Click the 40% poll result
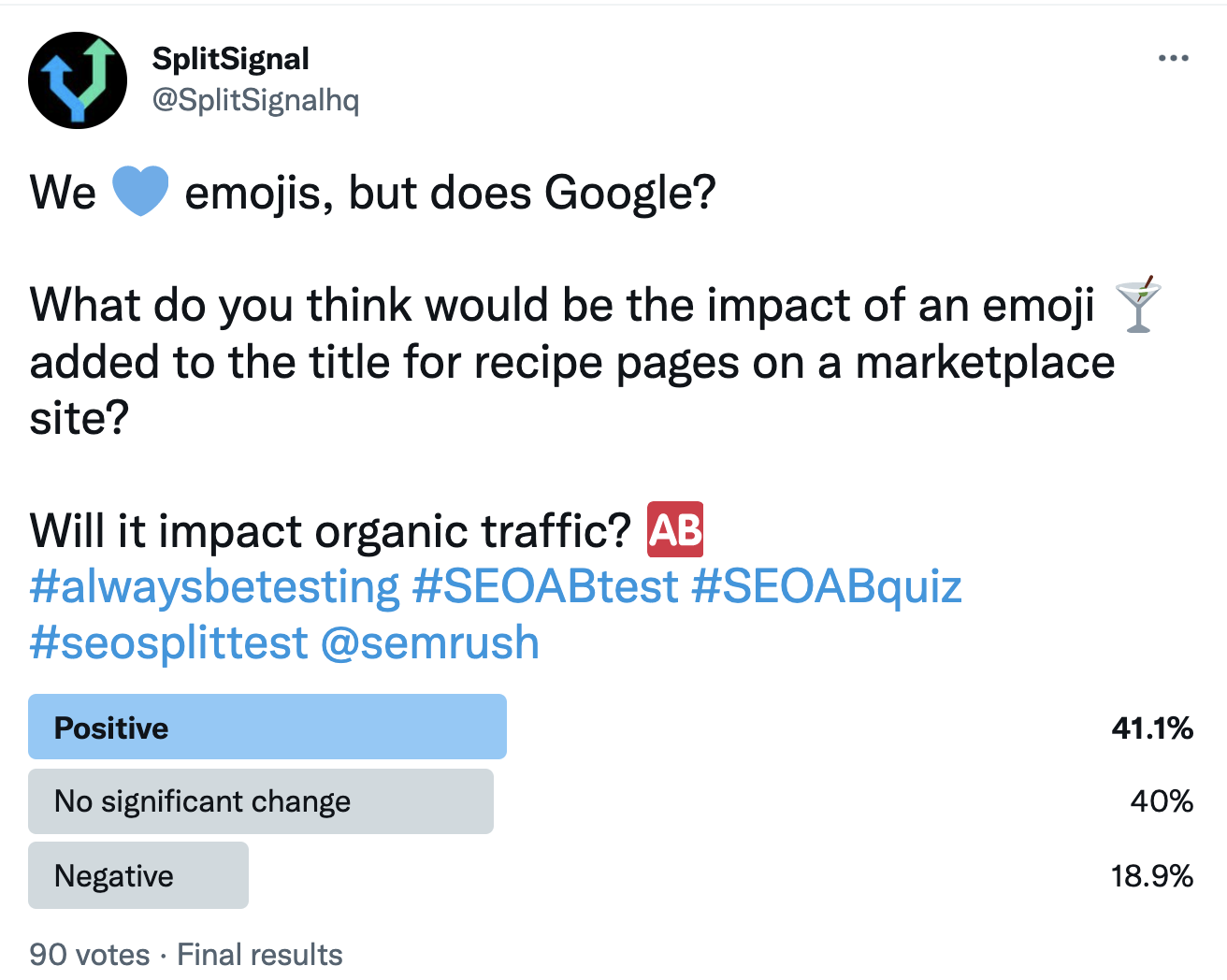 (x=1162, y=801)
